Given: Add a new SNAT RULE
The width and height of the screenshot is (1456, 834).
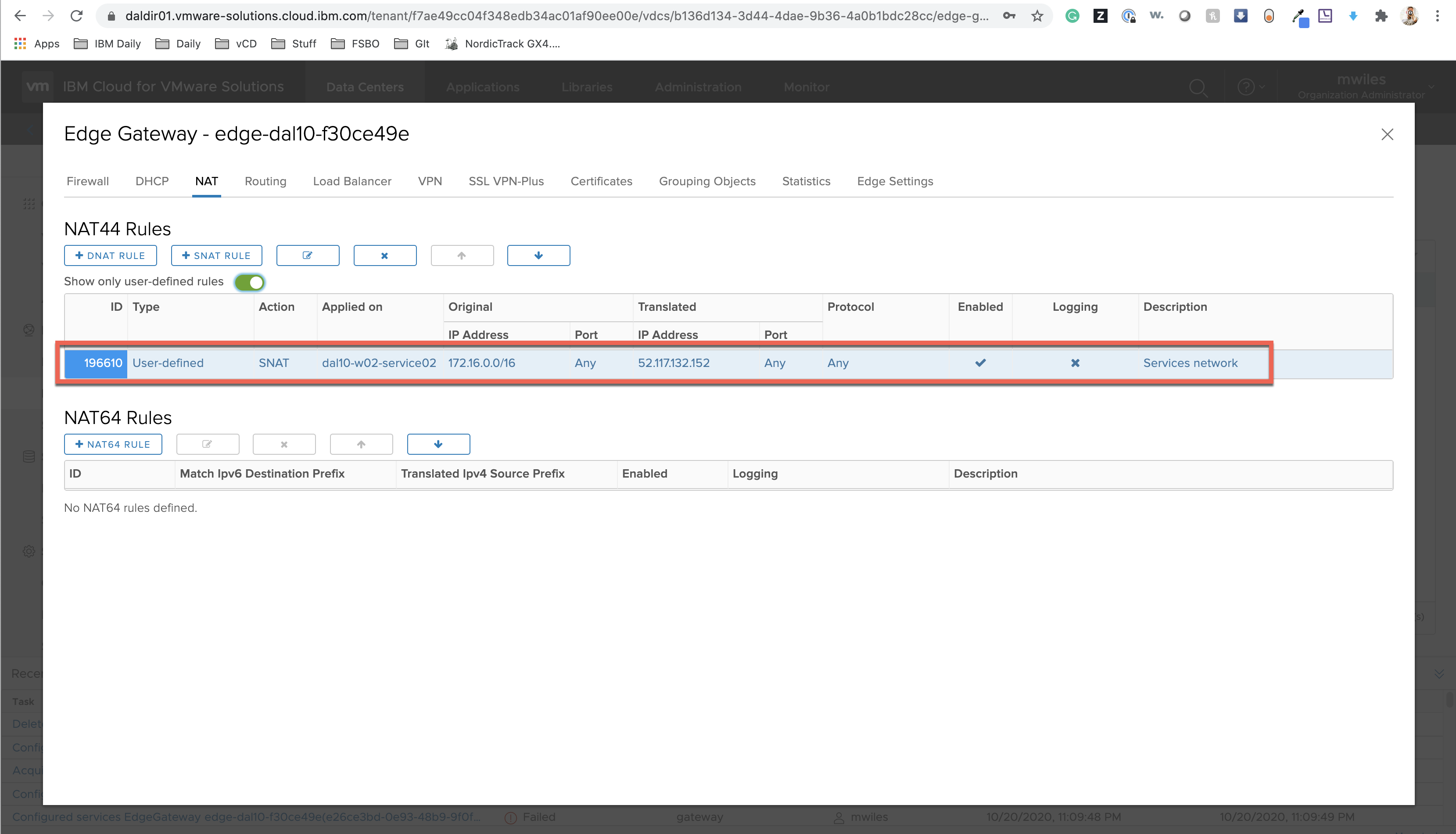Looking at the screenshot, I should [x=216, y=255].
